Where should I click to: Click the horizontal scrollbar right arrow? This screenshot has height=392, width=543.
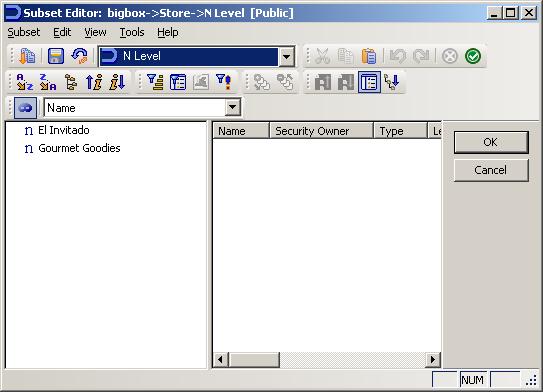point(433,359)
